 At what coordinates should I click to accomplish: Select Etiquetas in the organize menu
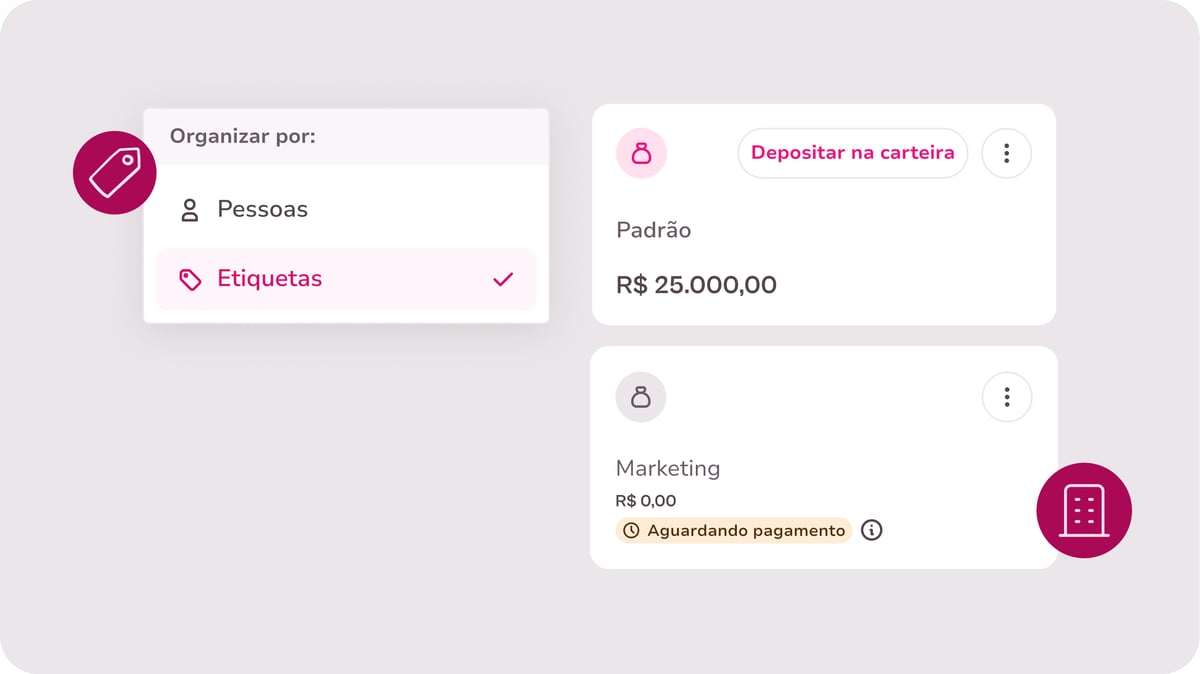pos(346,279)
